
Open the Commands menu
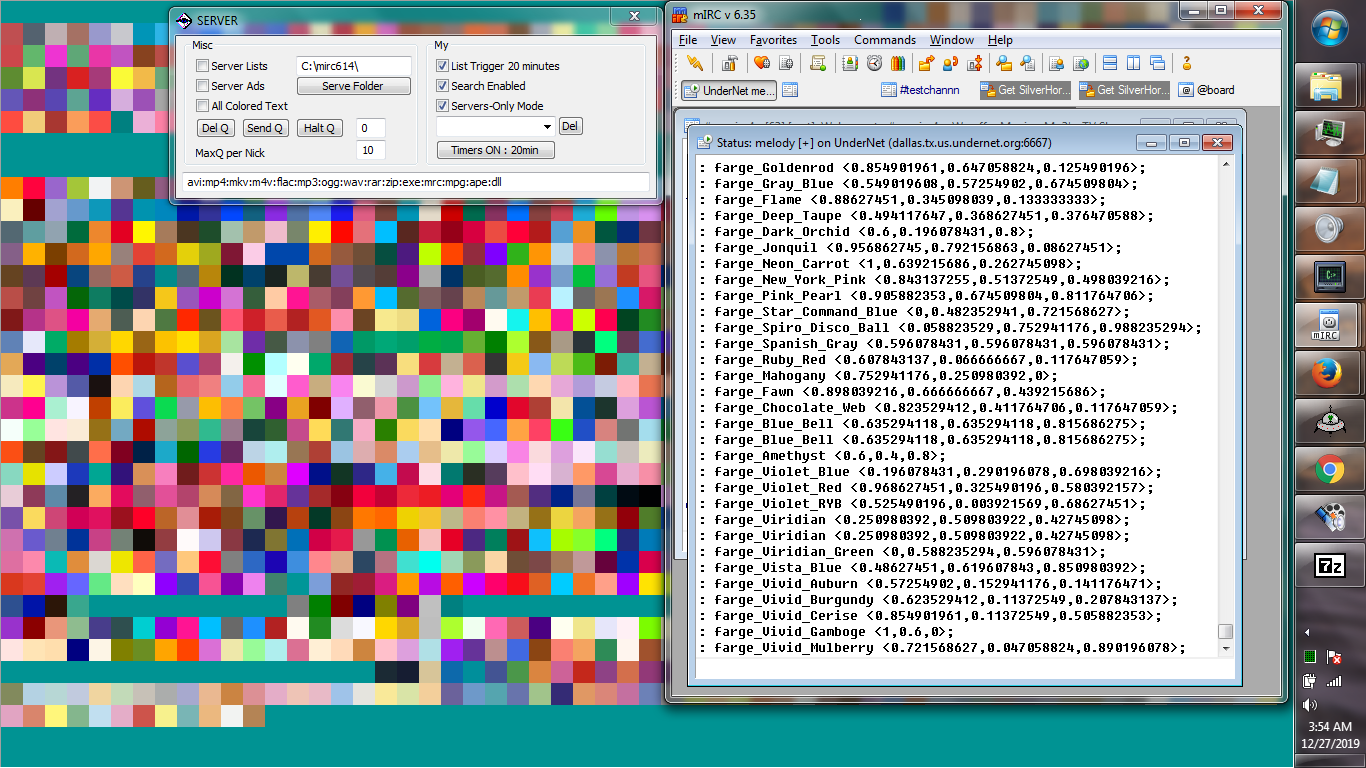pyautogui.click(x=884, y=40)
